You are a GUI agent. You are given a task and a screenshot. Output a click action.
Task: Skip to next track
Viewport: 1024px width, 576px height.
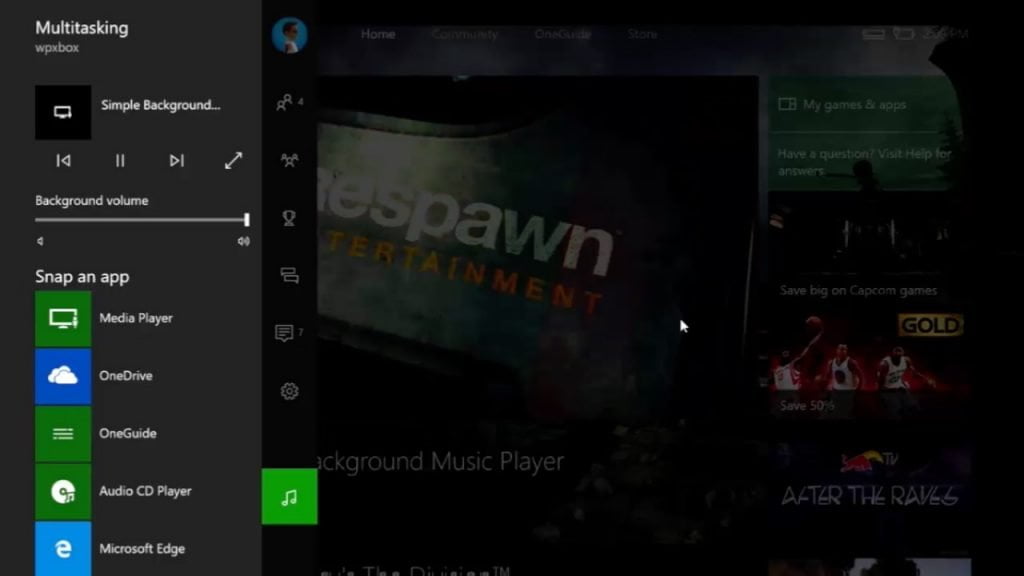[176, 161]
